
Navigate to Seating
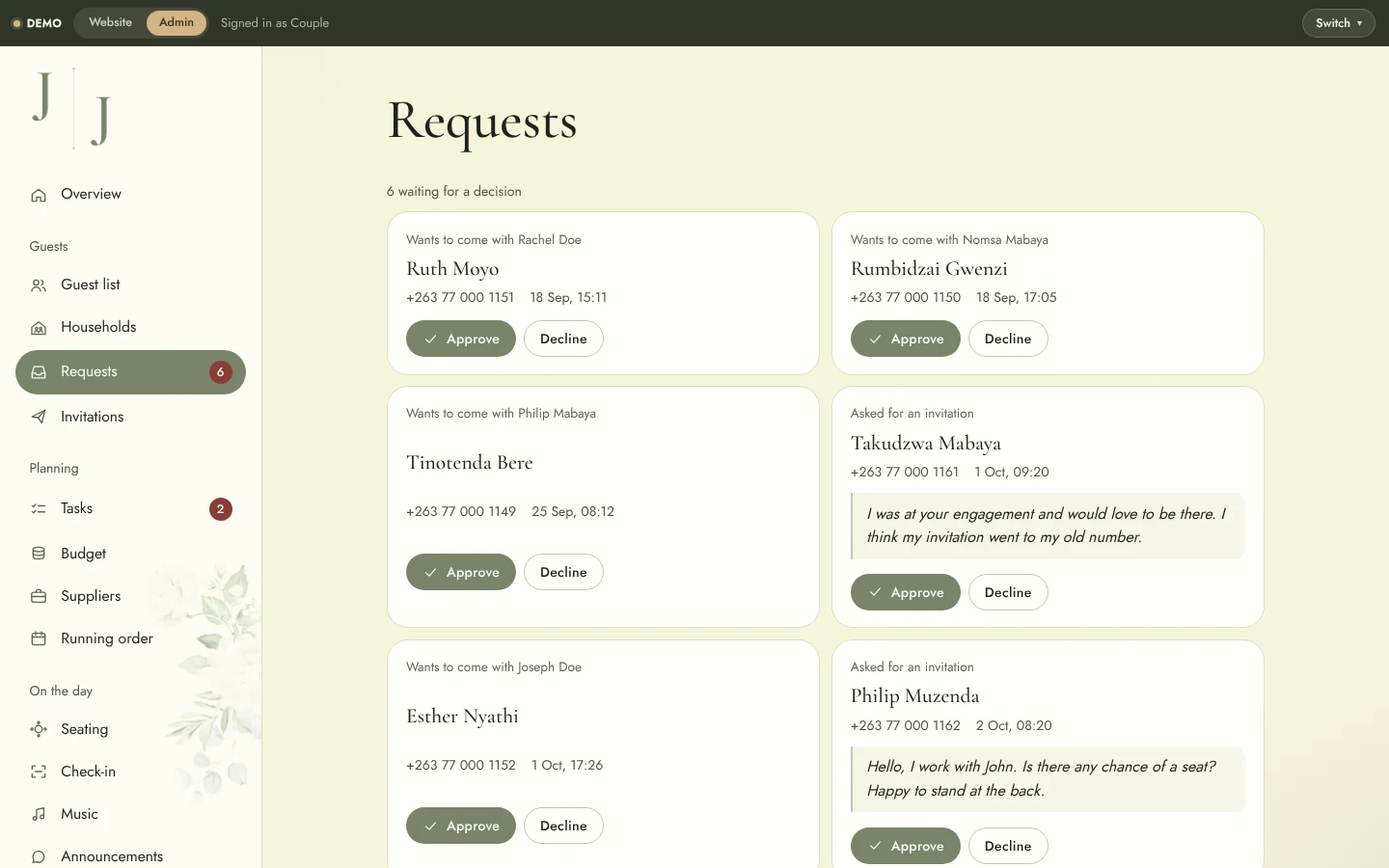(x=130, y=730)
